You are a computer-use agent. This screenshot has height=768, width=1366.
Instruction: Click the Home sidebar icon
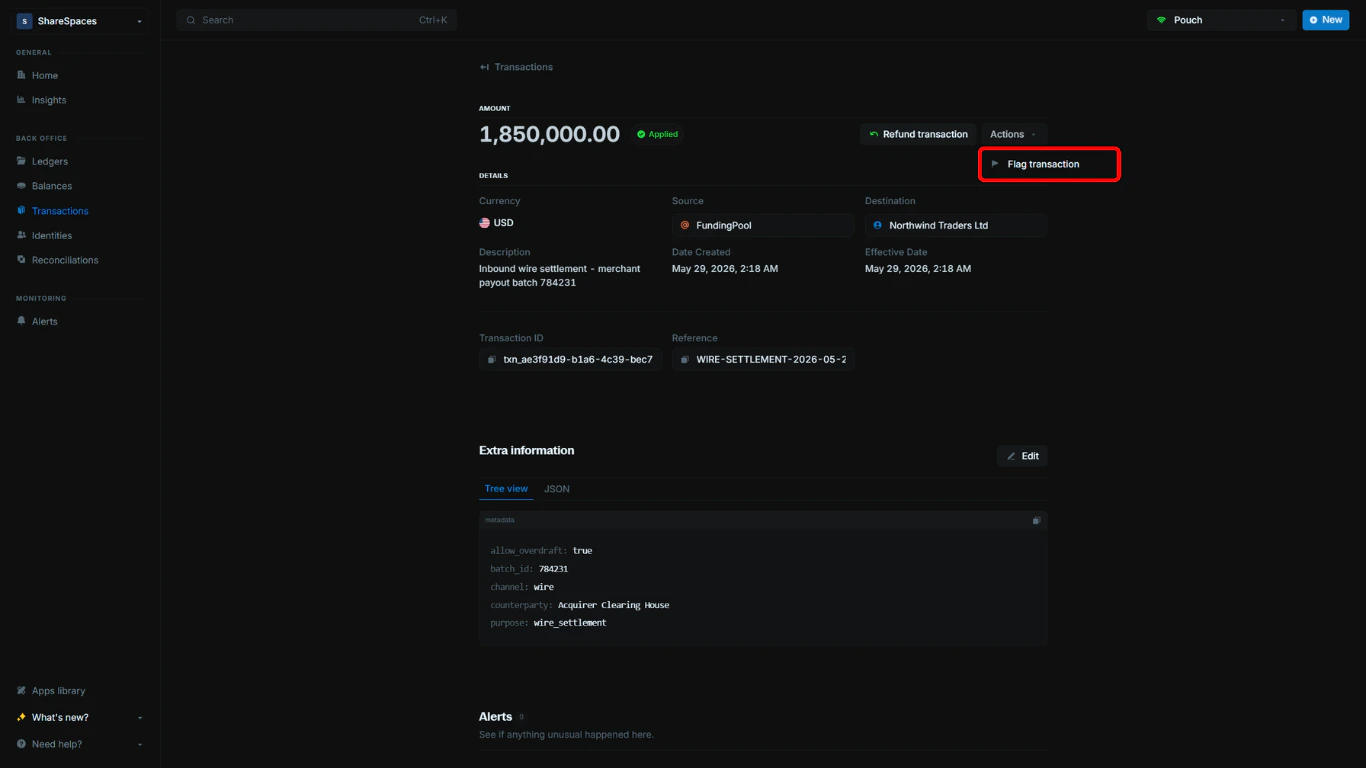point(22,75)
